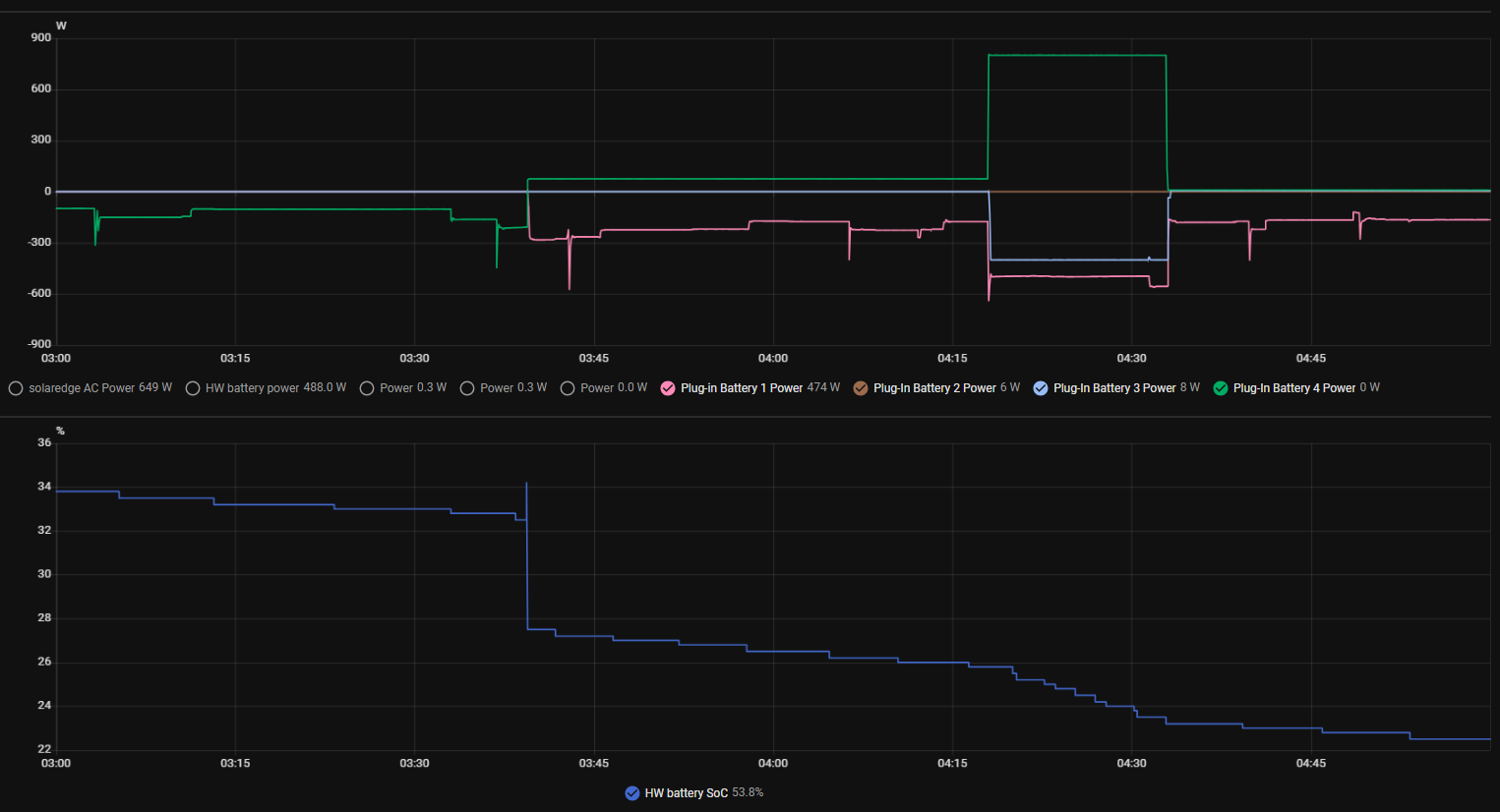Select the Plug-In Battery 3 Power legend text
1500x812 pixels.
(x=1114, y=388)
